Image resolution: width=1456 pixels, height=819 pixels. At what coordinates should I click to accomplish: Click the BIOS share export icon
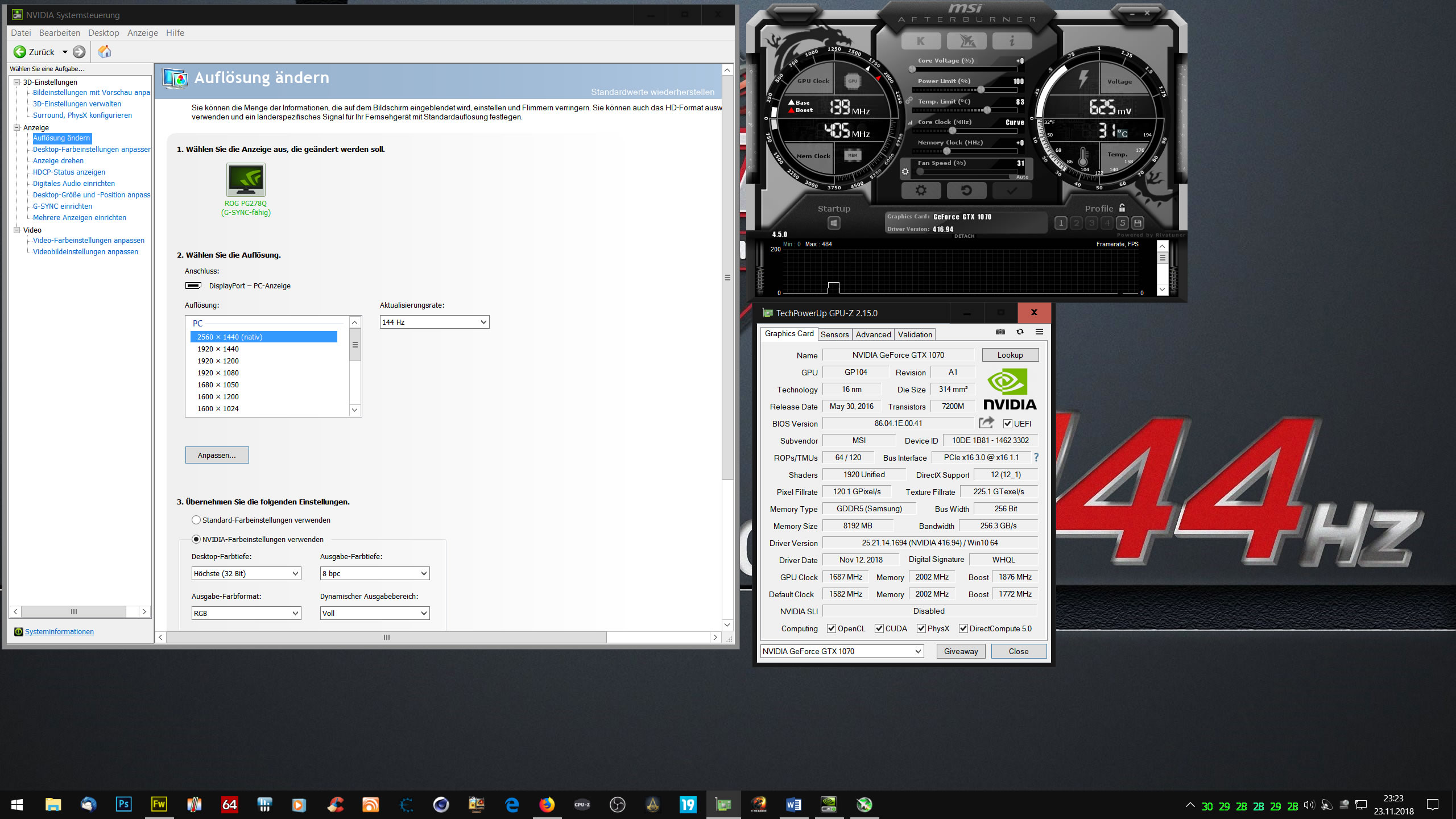tap(986, 423)
